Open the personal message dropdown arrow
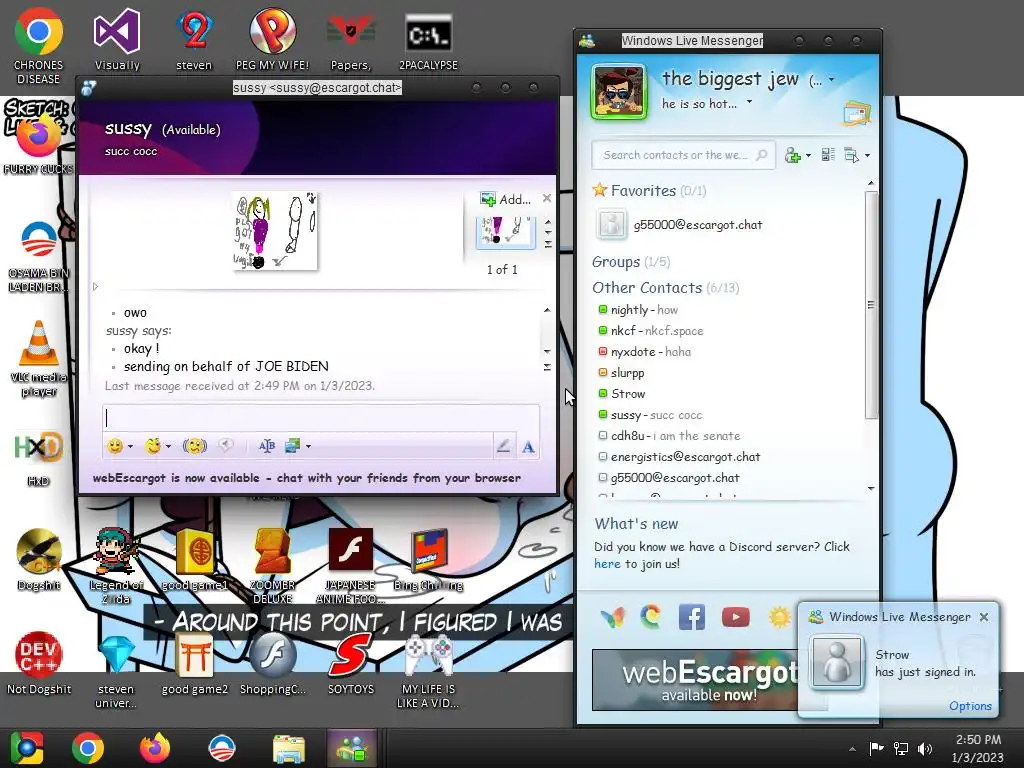 pyautogui.click(x=749, y=102)
